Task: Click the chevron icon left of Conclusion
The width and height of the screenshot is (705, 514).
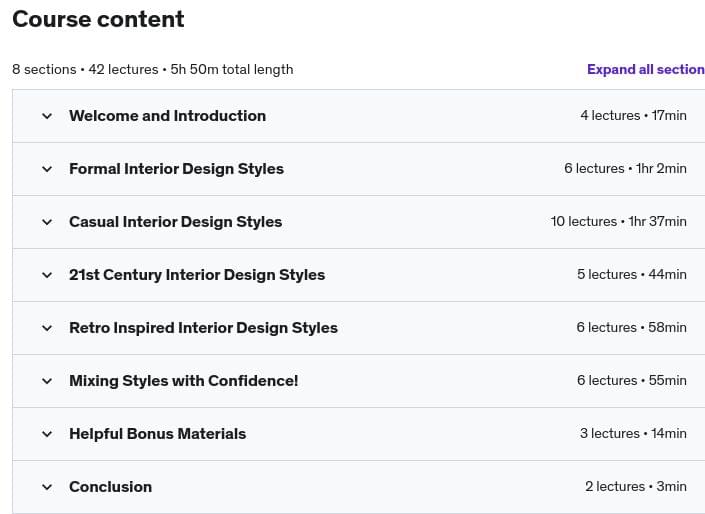Action: click(46, 487)
